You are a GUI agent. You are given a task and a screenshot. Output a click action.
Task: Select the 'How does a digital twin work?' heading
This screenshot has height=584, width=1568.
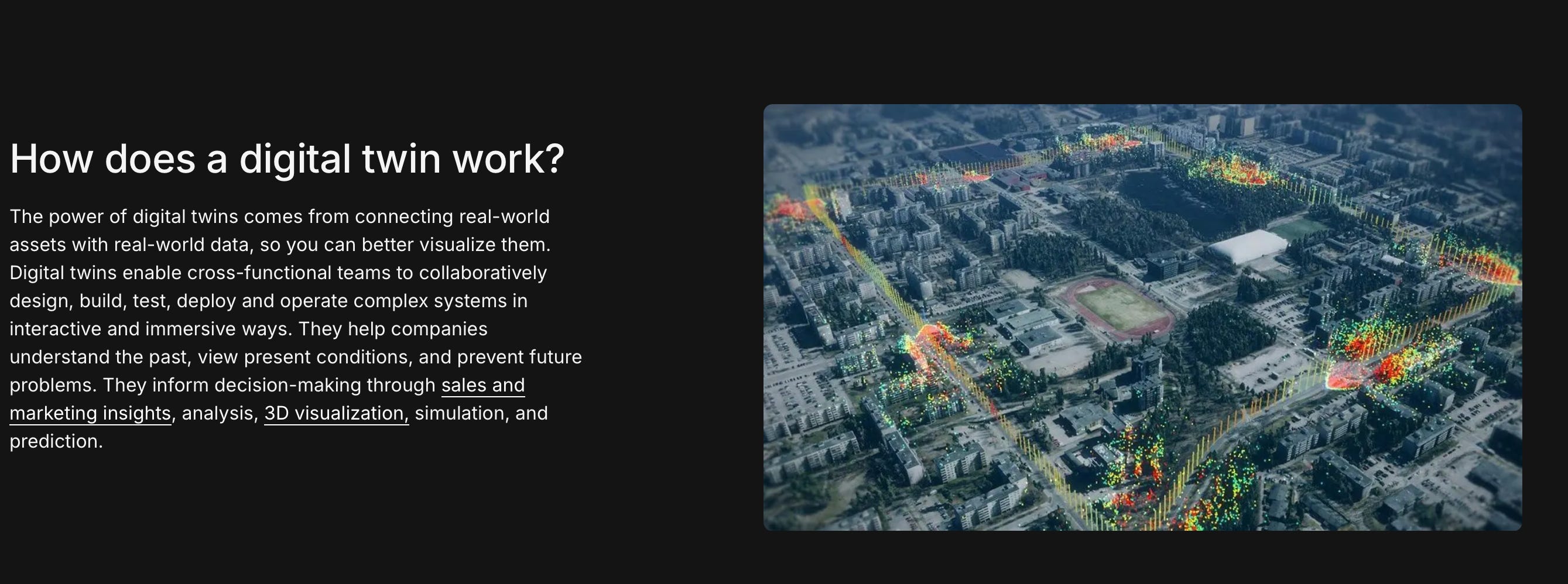click(287, 159)
